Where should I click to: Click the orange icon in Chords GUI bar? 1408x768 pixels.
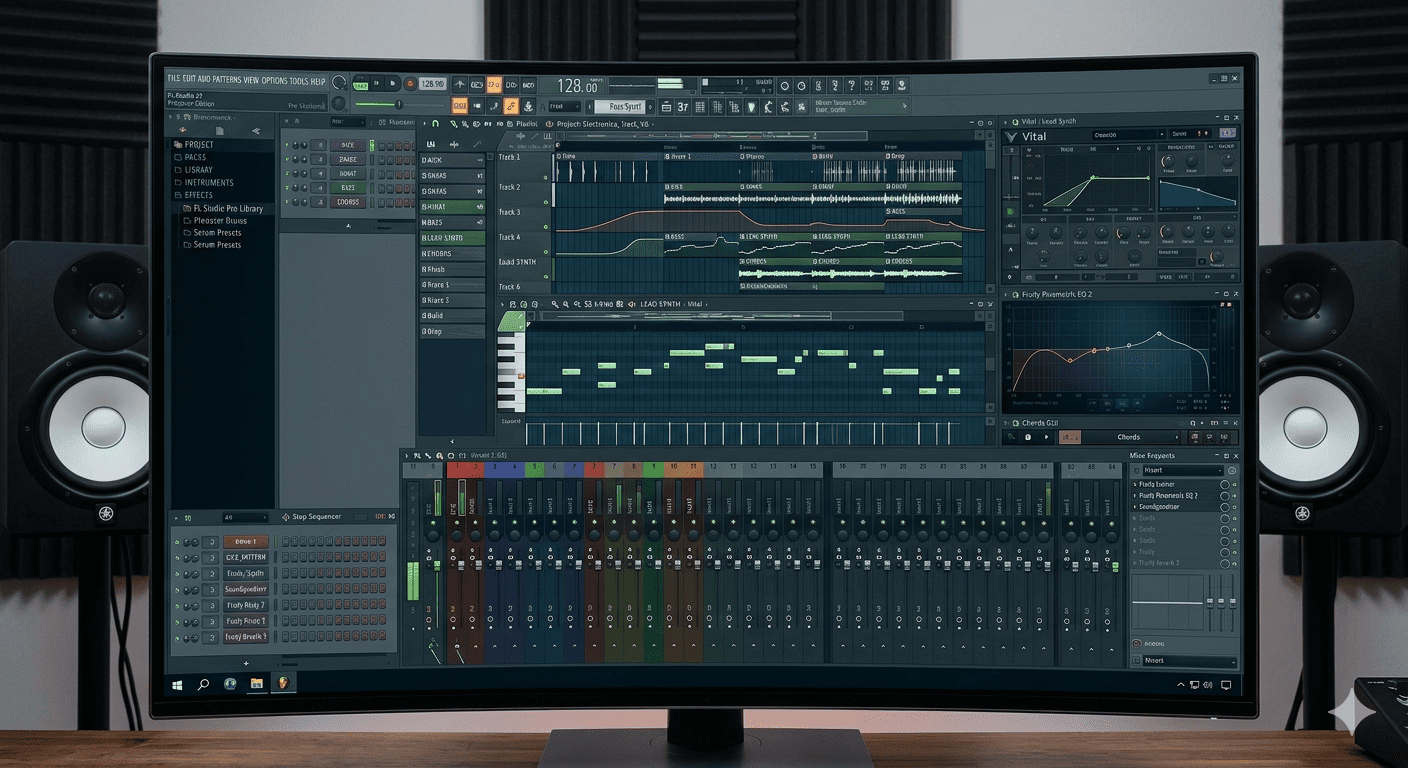click(1069, 437)
